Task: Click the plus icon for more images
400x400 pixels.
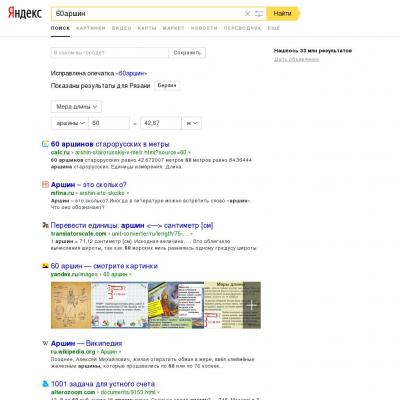Action: click(x=252, y=305)
